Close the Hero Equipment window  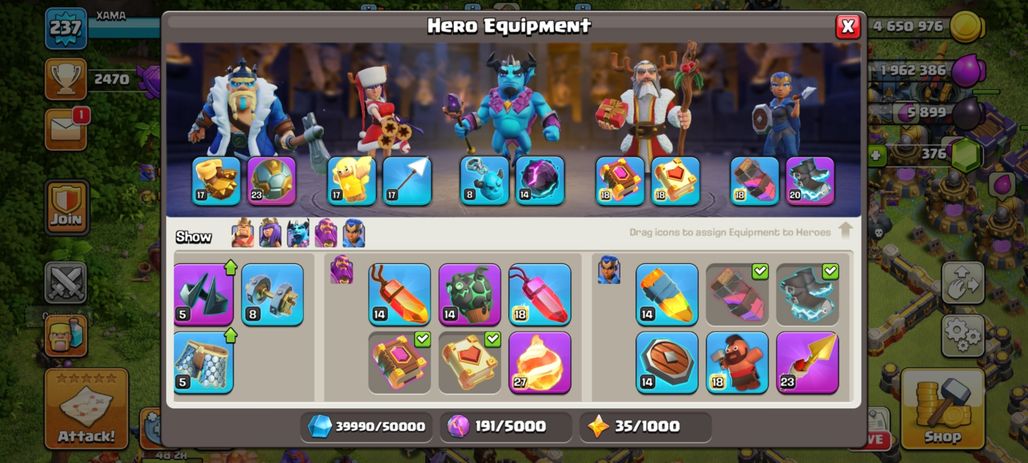point(847,26)
